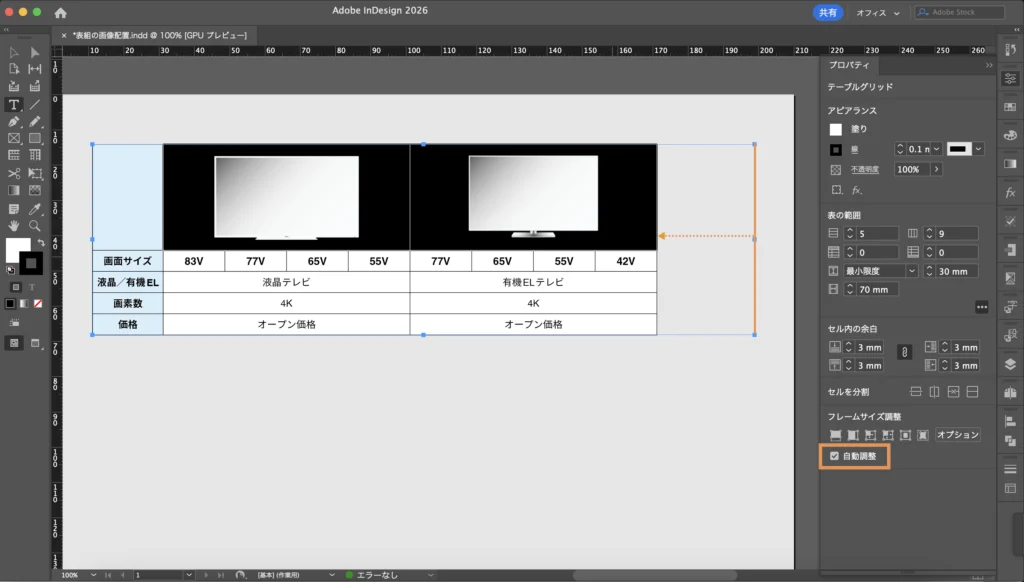Select the Type tool in the toolbar

14,104
